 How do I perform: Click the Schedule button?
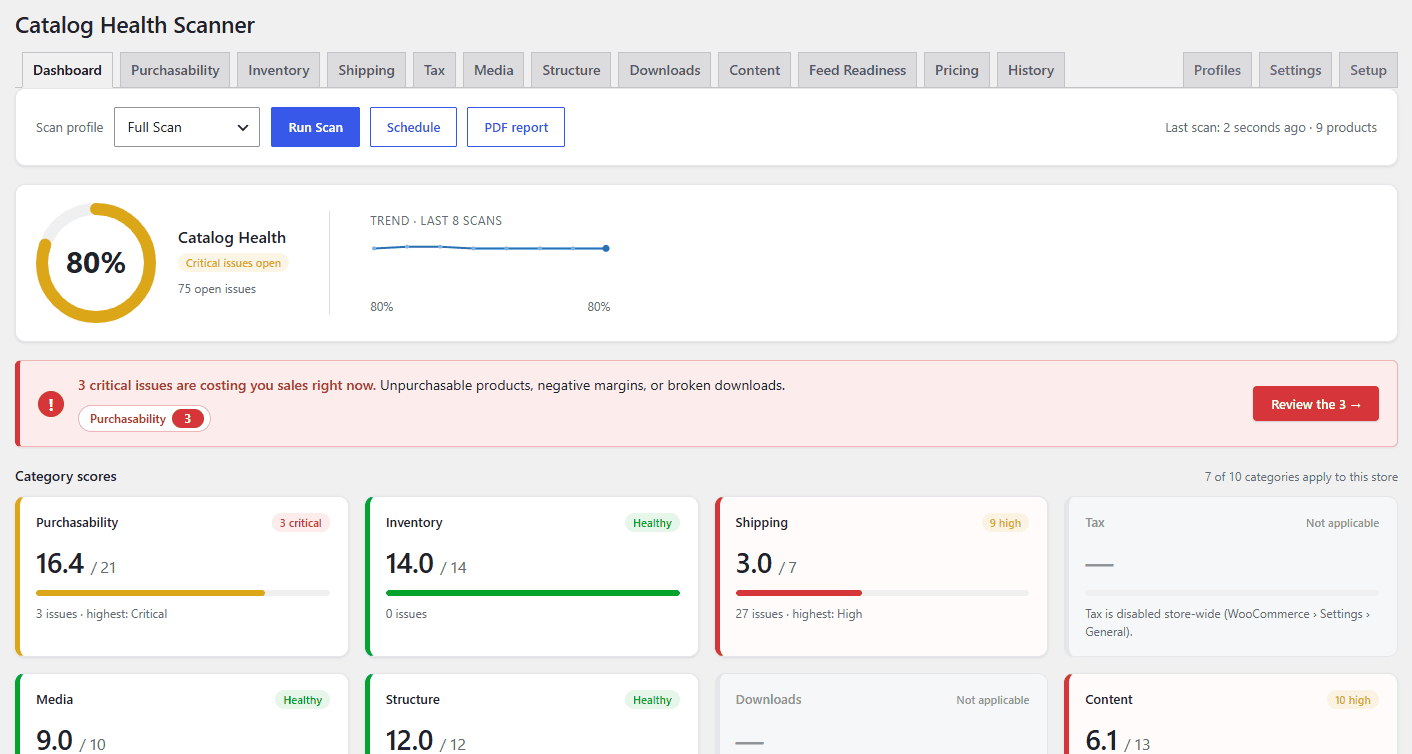[413, 127]
